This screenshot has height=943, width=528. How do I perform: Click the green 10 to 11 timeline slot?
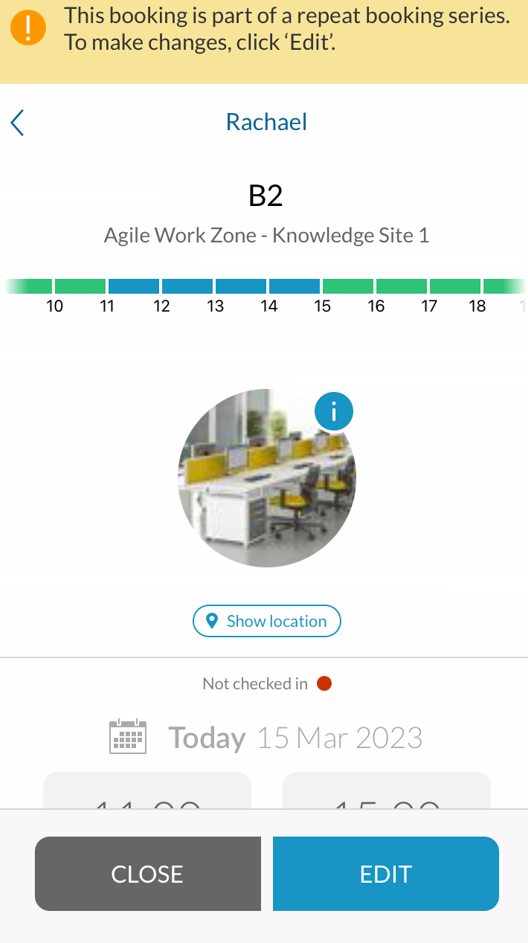click(x=80, y=286)
